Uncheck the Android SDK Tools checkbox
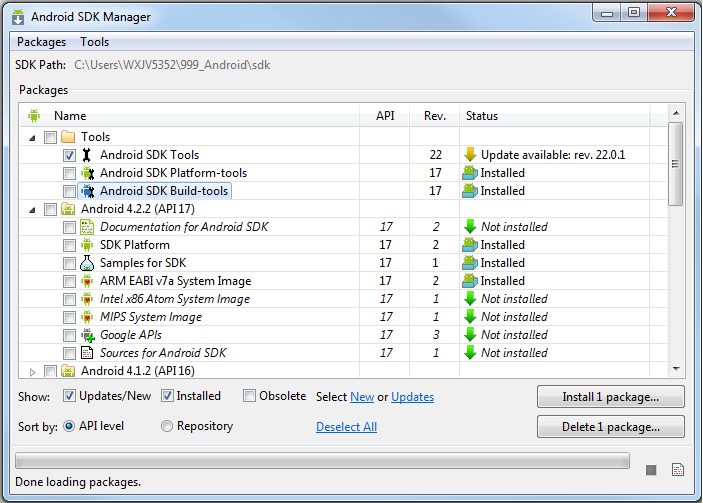Screen dimensions: 703x503 69,155
